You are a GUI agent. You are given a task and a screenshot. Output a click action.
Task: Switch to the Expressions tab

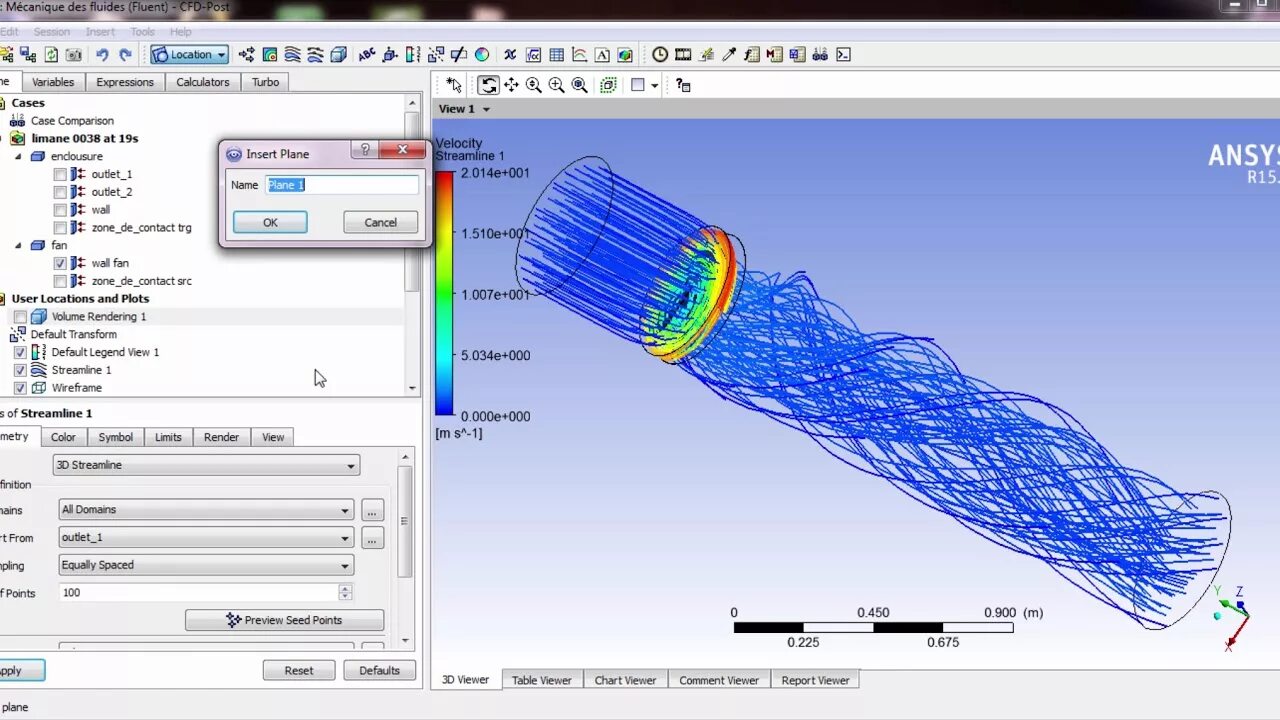click(x=125, y=82)
